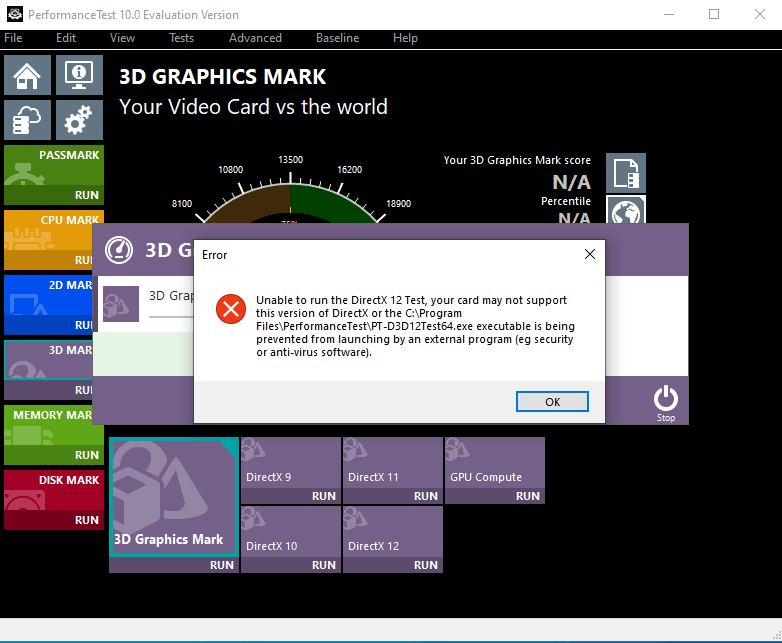The width and height of the screenshot is (782, 643).
Task: Run the DirectX 9 test
Action: point(324,496)
